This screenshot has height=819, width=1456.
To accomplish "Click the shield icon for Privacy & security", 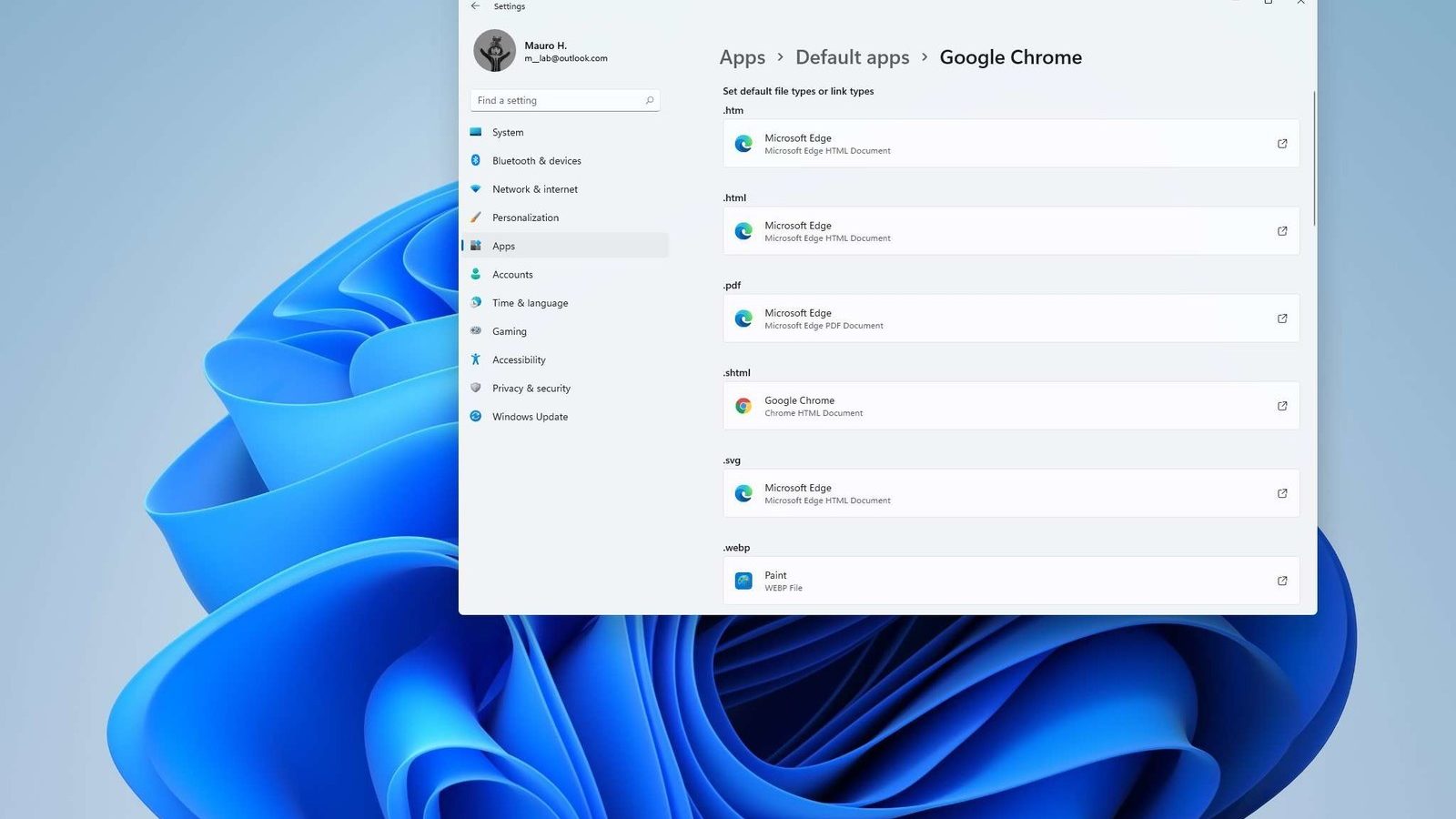I will pyautogui.click(x=476, y=388).
